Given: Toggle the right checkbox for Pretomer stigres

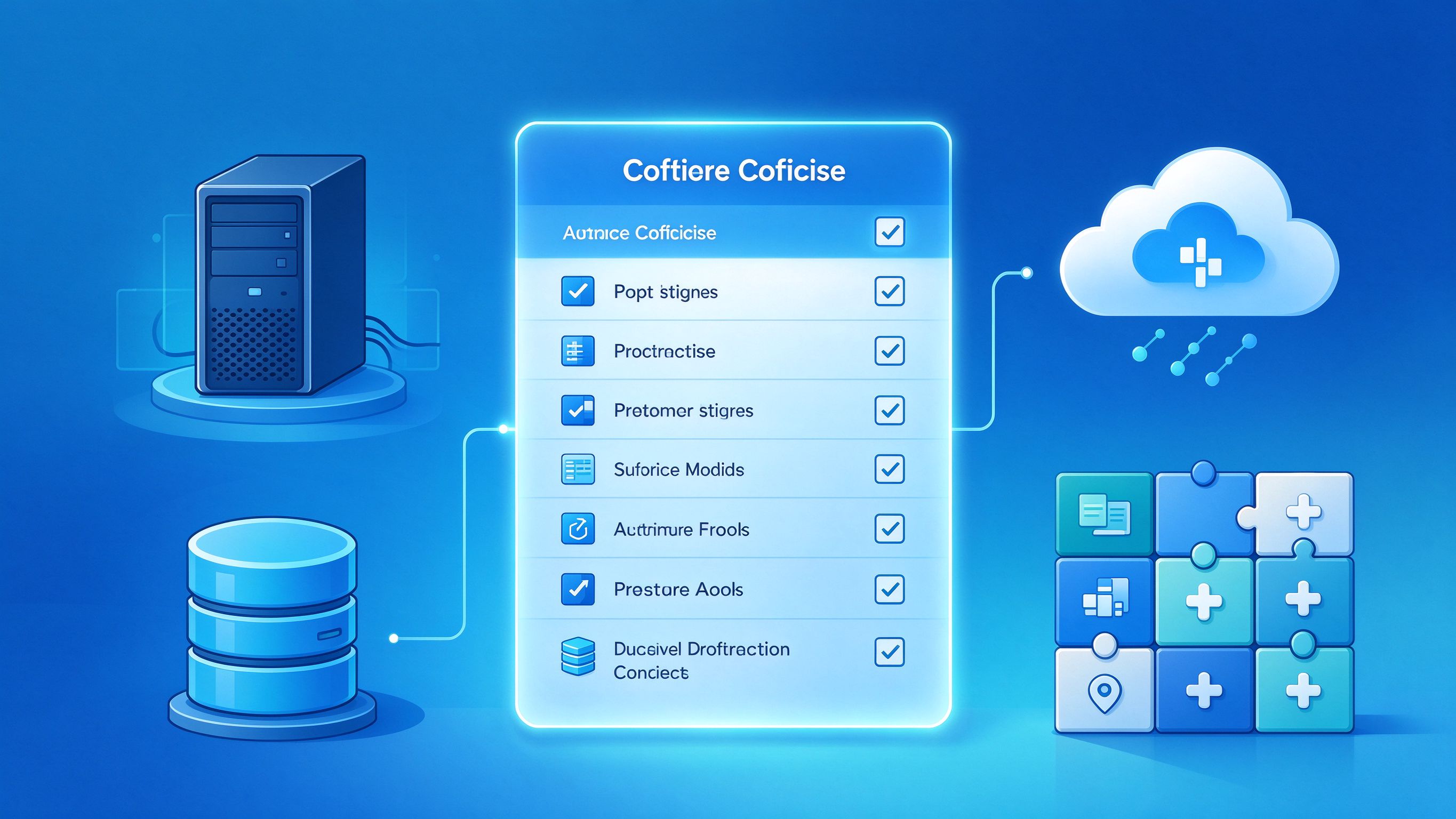Looking at the screenshot, I should pyautogui.click(x=890, y=410).
